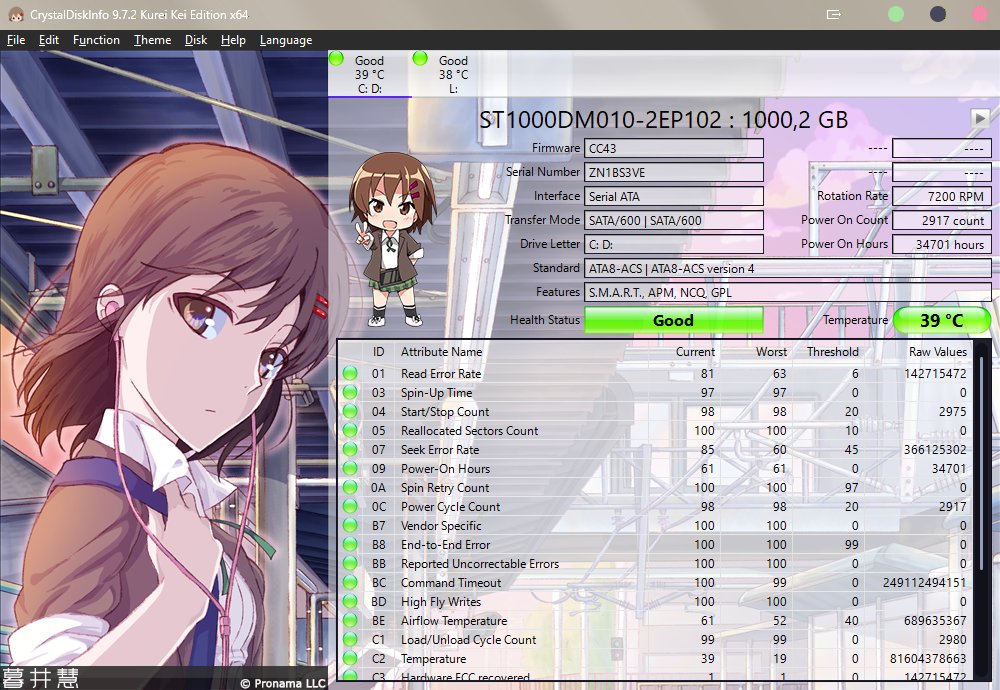Click status icon for Spin-Up Time
The image size is (1000, 690).
pyautogui.click(x=350, y=392)
